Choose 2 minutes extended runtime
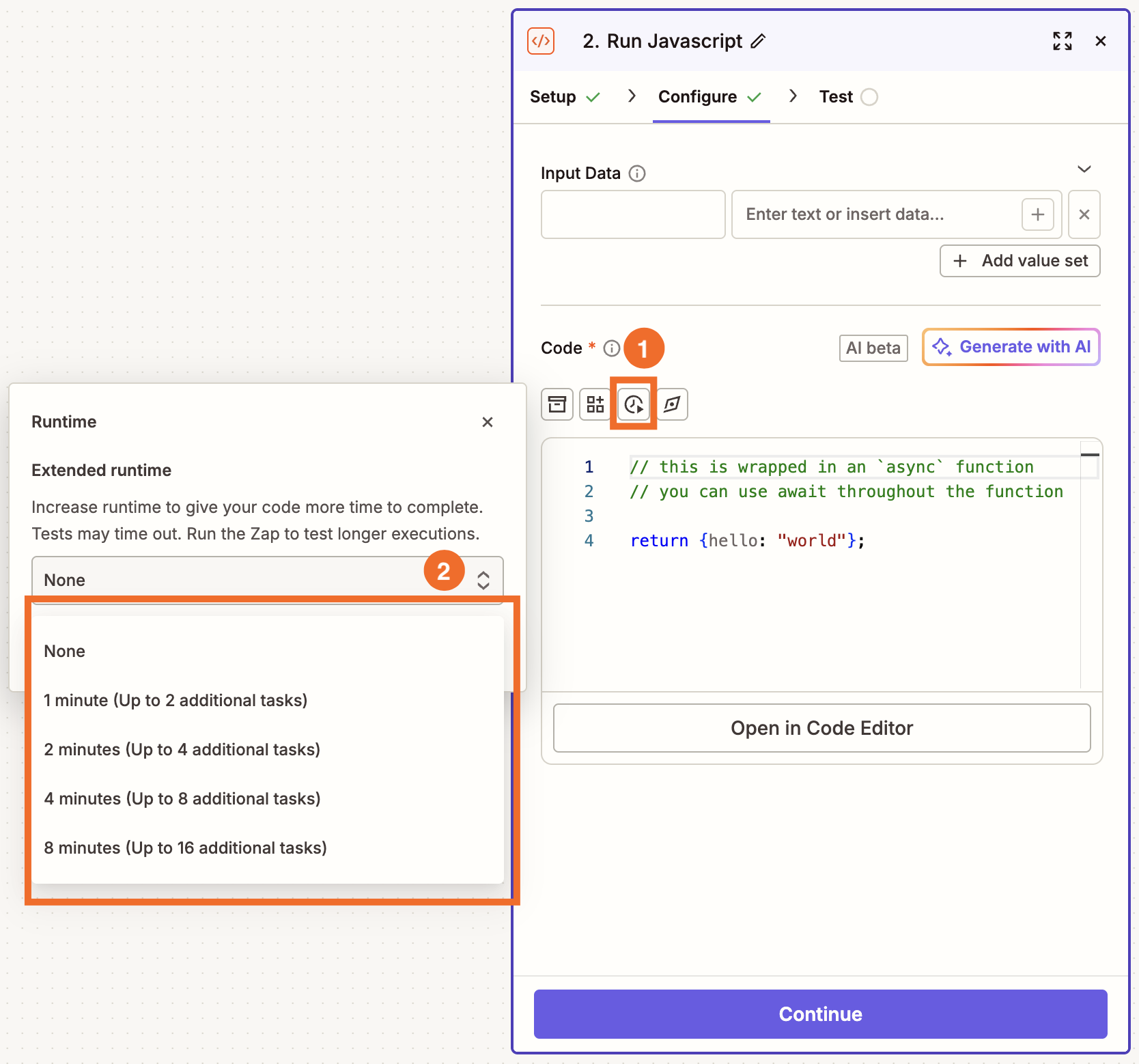 click(x=268, y=749)
